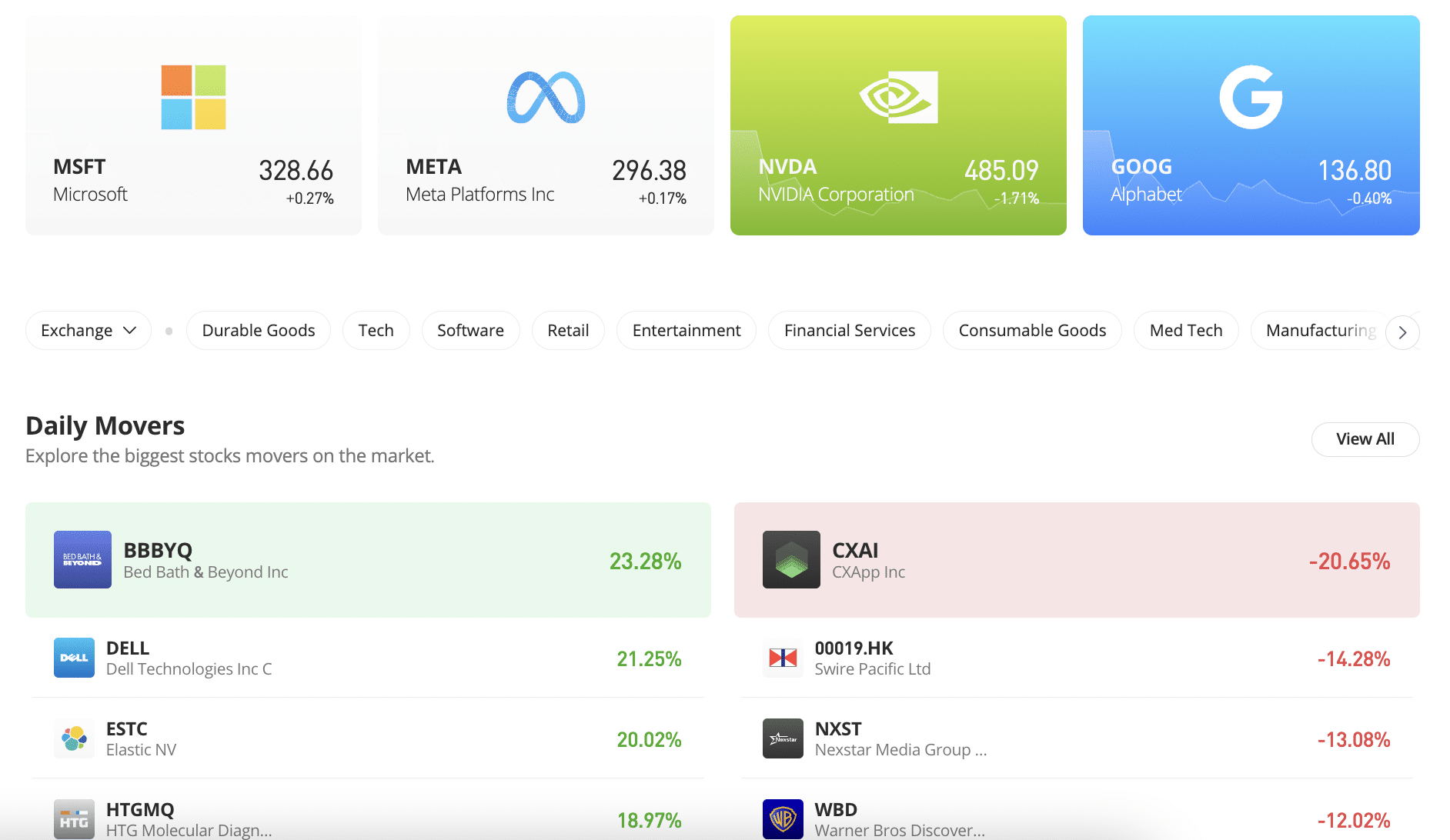This screenshot has height=840, width=1450.
Task: Click Dell Technologies Inc C name
Action: (189, 669)
